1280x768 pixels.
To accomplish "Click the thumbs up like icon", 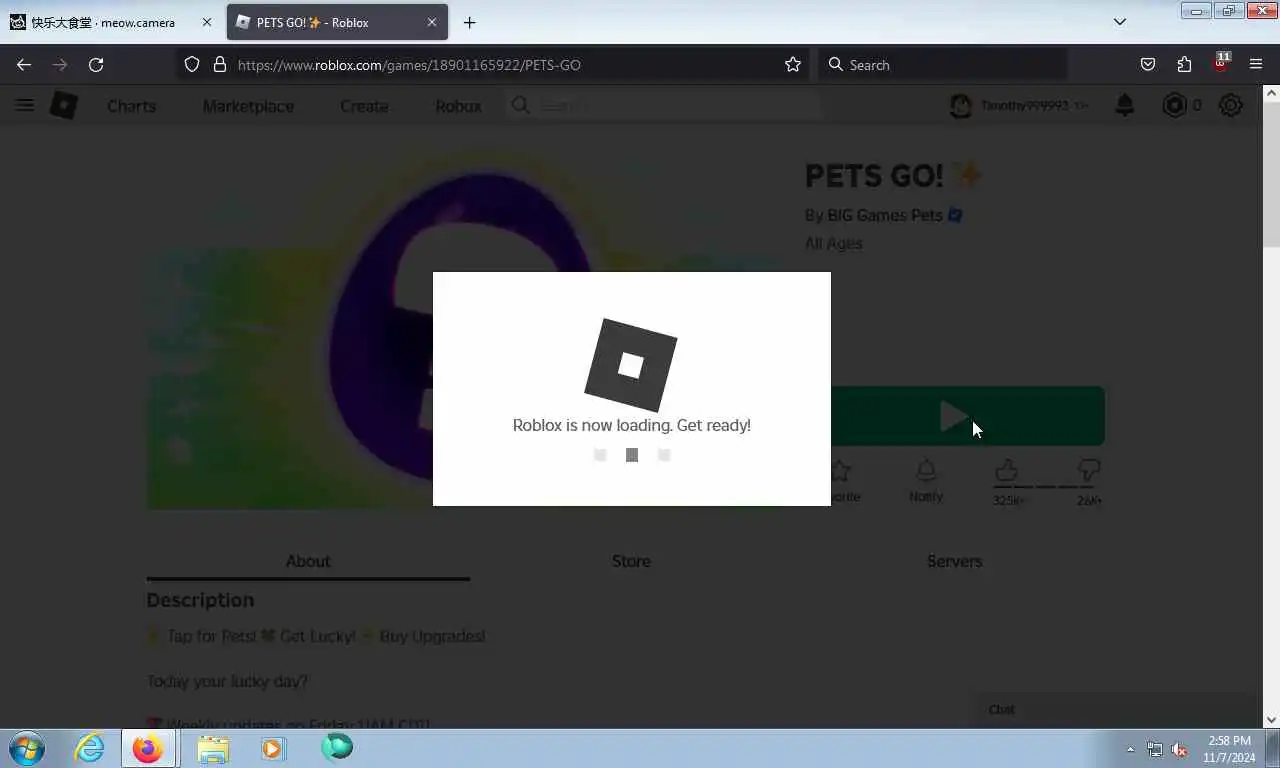I will point(1006,470).
